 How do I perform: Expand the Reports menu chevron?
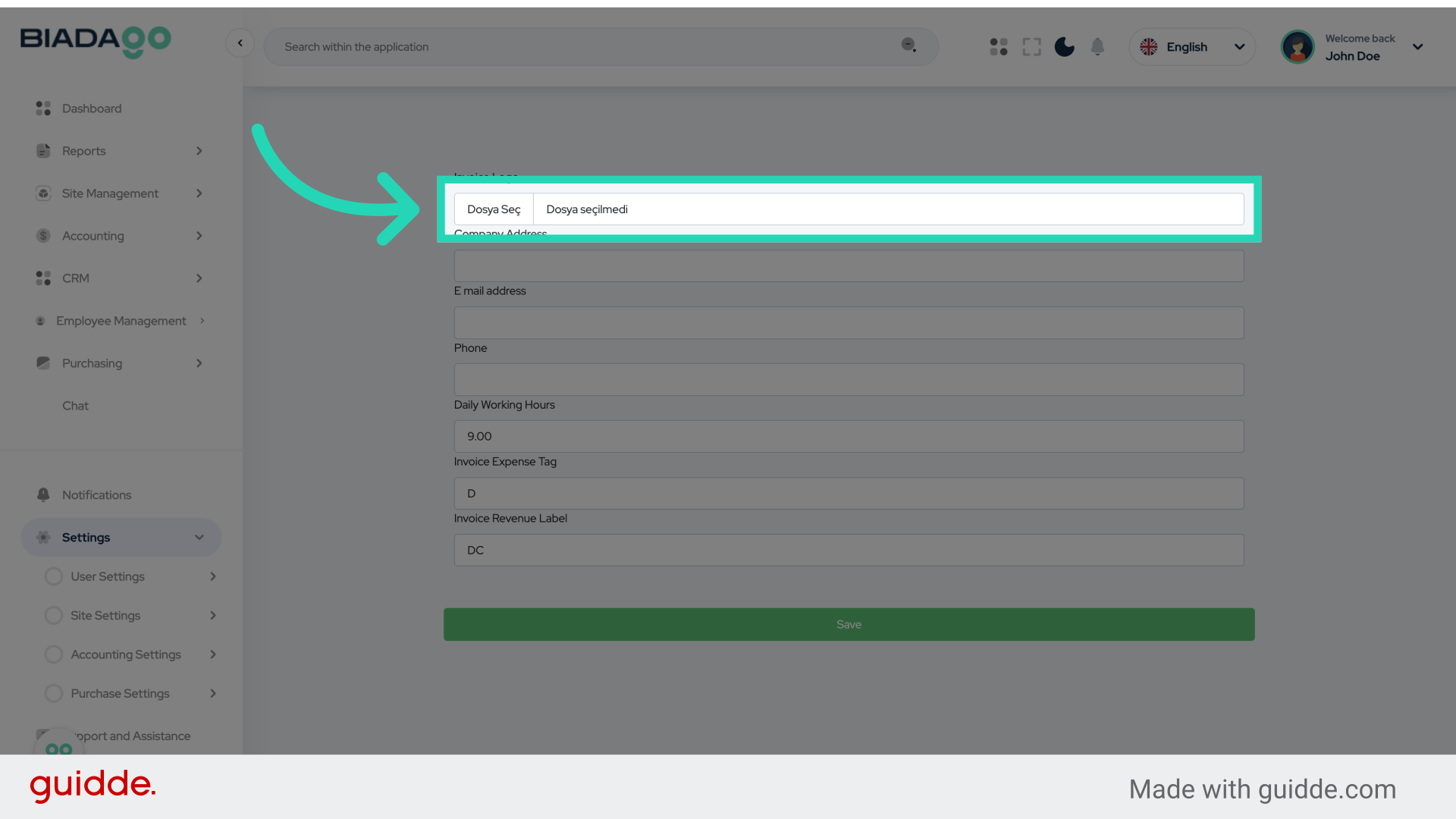199,151
